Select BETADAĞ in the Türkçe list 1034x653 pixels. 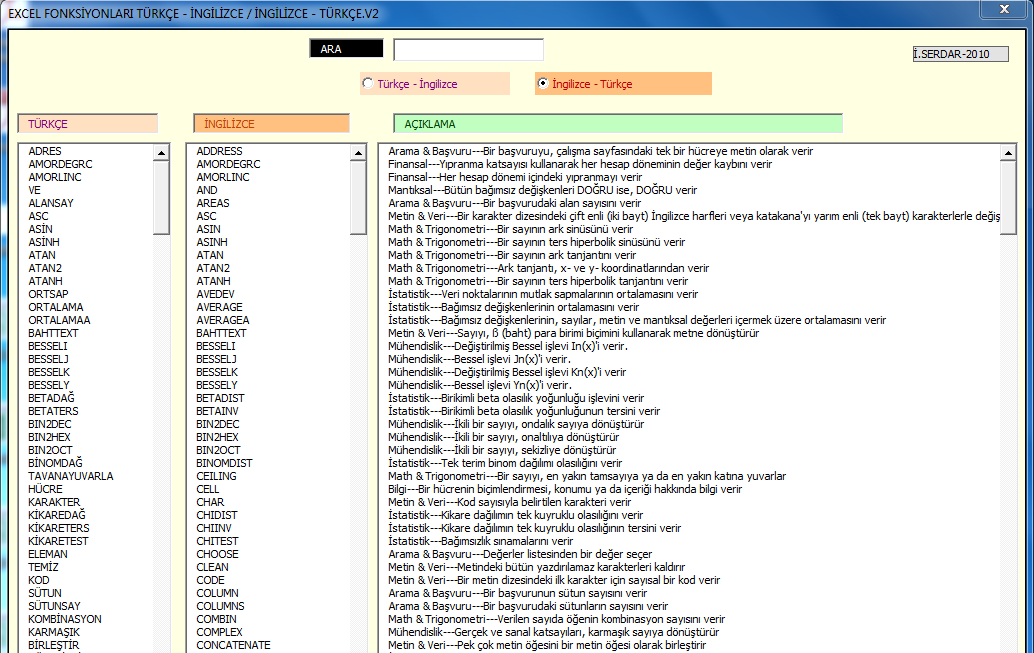pyautogui.click(x=51, y=398)
